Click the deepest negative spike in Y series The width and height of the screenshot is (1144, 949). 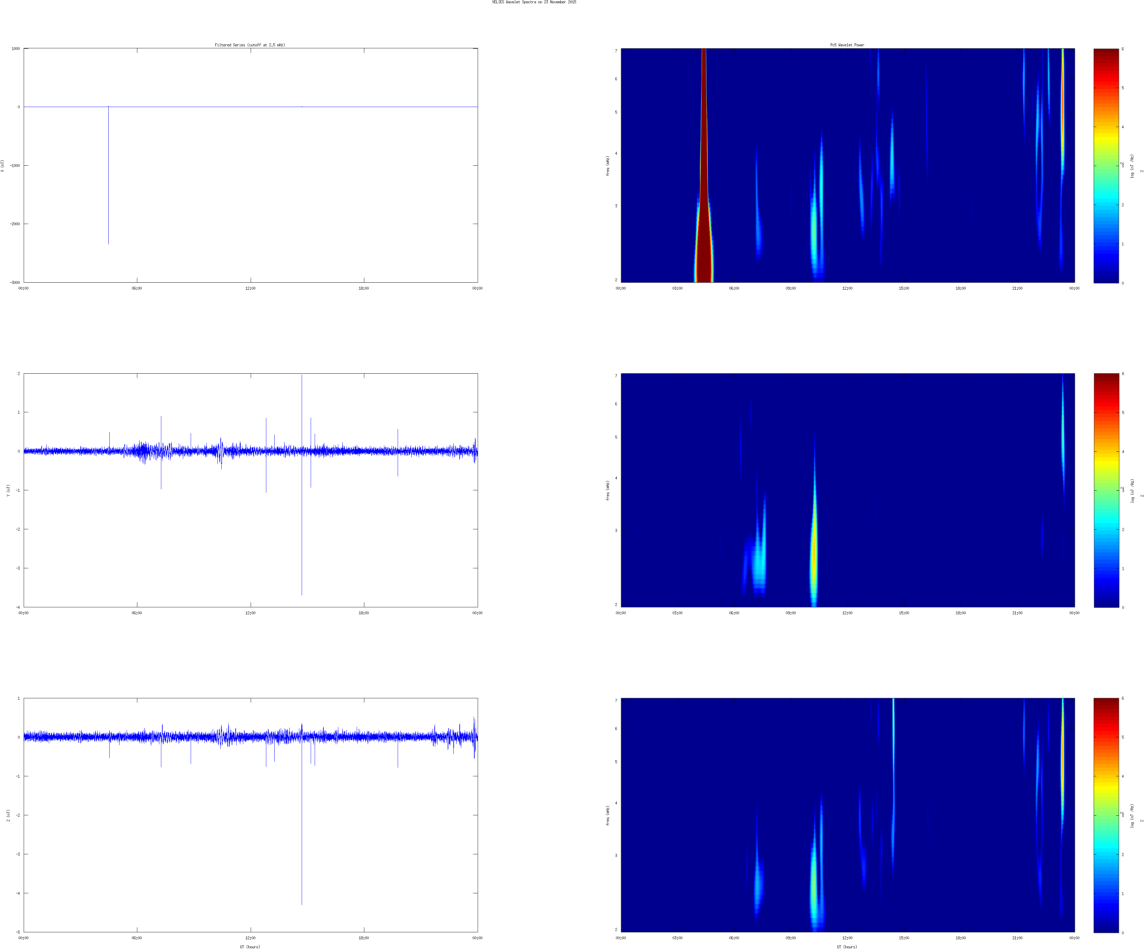point(301,522)
